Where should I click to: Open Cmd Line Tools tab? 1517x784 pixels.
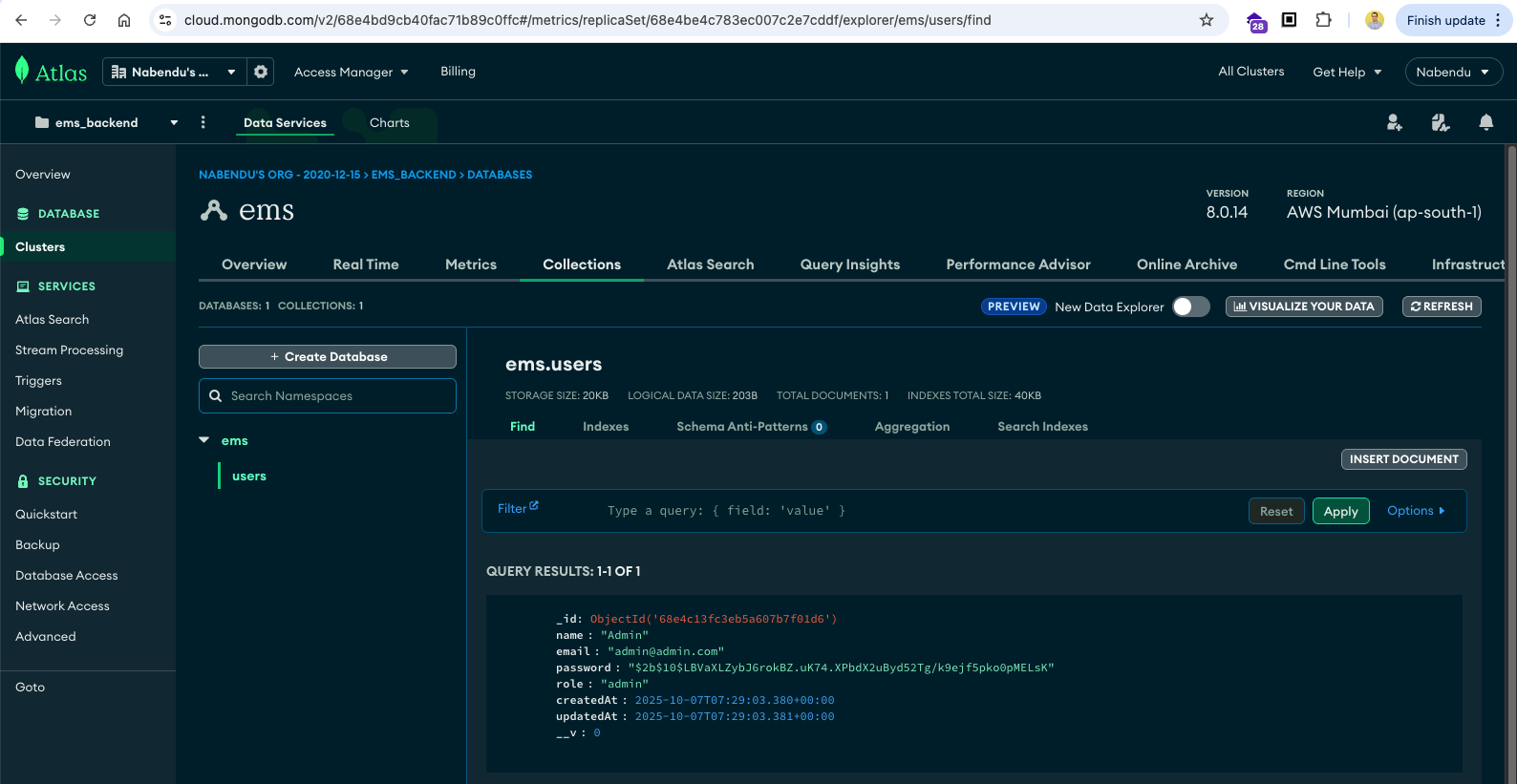(x=1335, y=265)
